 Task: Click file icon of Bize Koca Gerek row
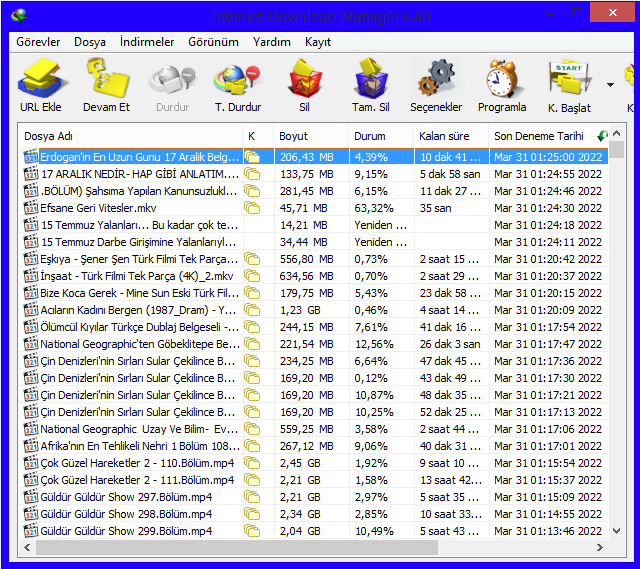coord(31,293)
